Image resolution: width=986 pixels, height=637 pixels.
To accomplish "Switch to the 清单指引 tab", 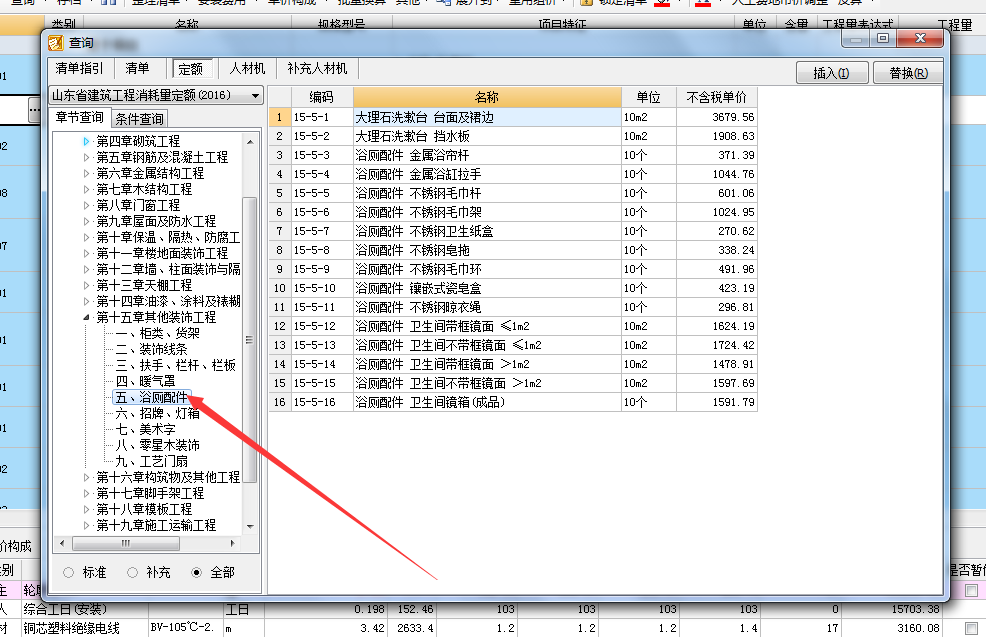I will 79,68.
